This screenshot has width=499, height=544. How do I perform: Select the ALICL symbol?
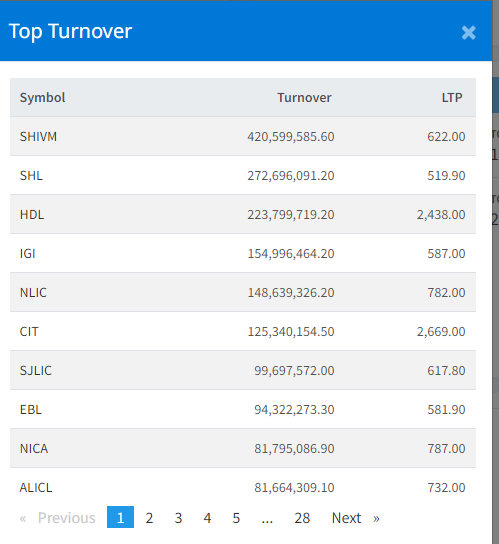[36, 487]
